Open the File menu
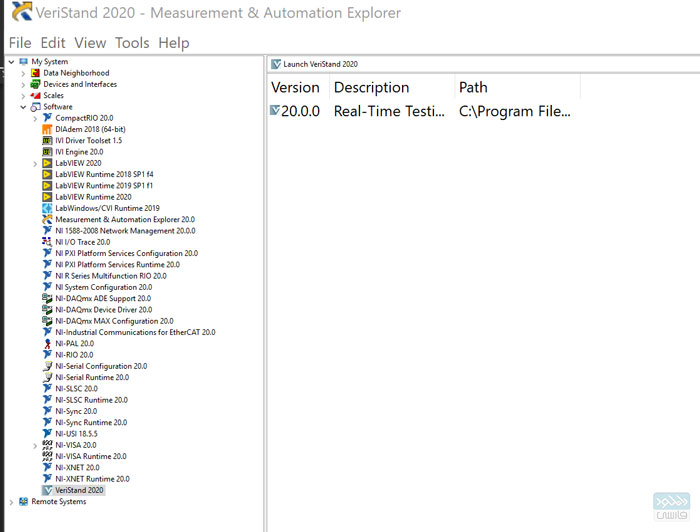Image resolution: width=700 pixels, height=532 pixels. 20,43
